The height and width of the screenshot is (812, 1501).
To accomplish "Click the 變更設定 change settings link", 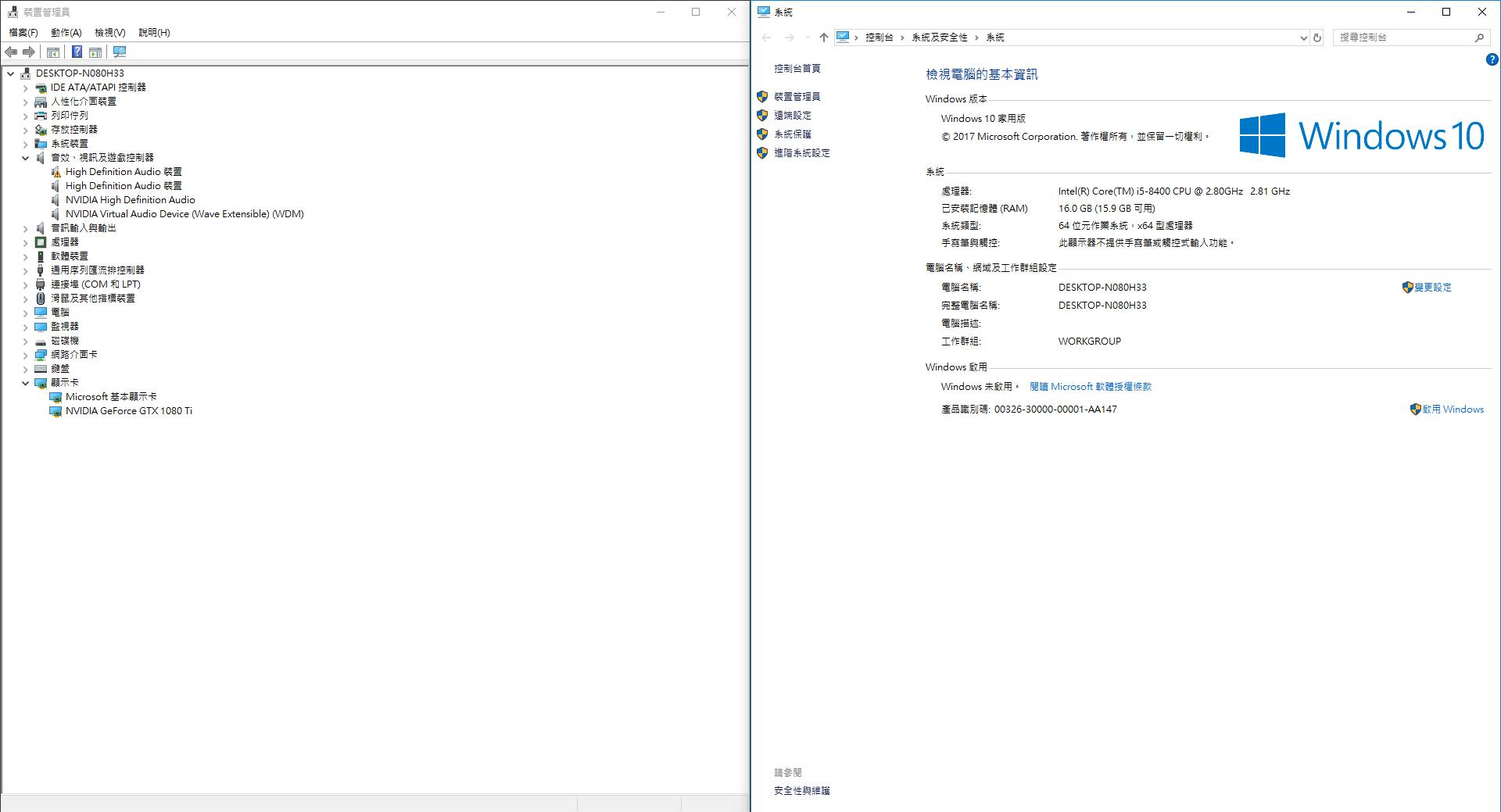I will click(1432, 288).
